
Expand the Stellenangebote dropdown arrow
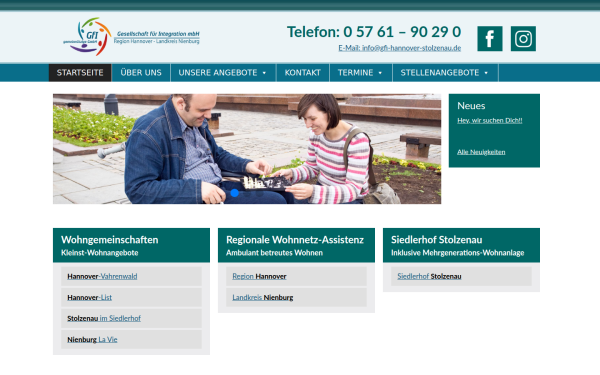tap(486, 73)
